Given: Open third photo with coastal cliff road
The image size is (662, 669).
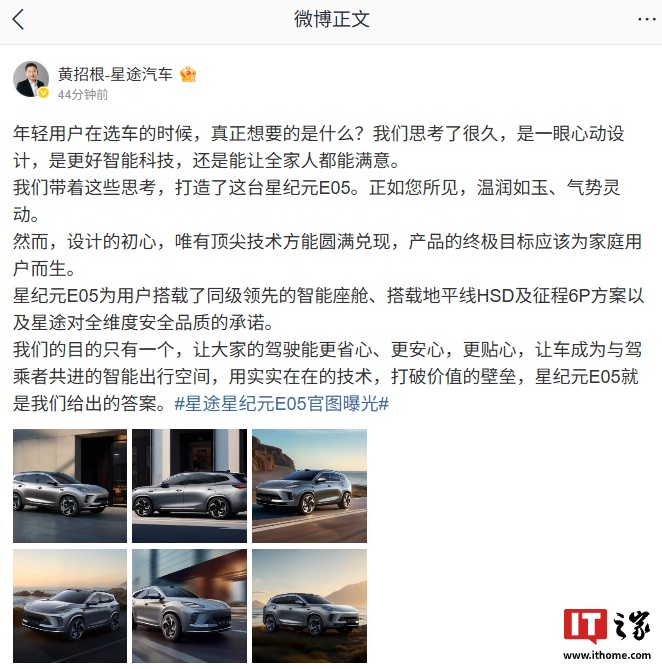Looking at the screenshot, I should [x=309, y=486].
